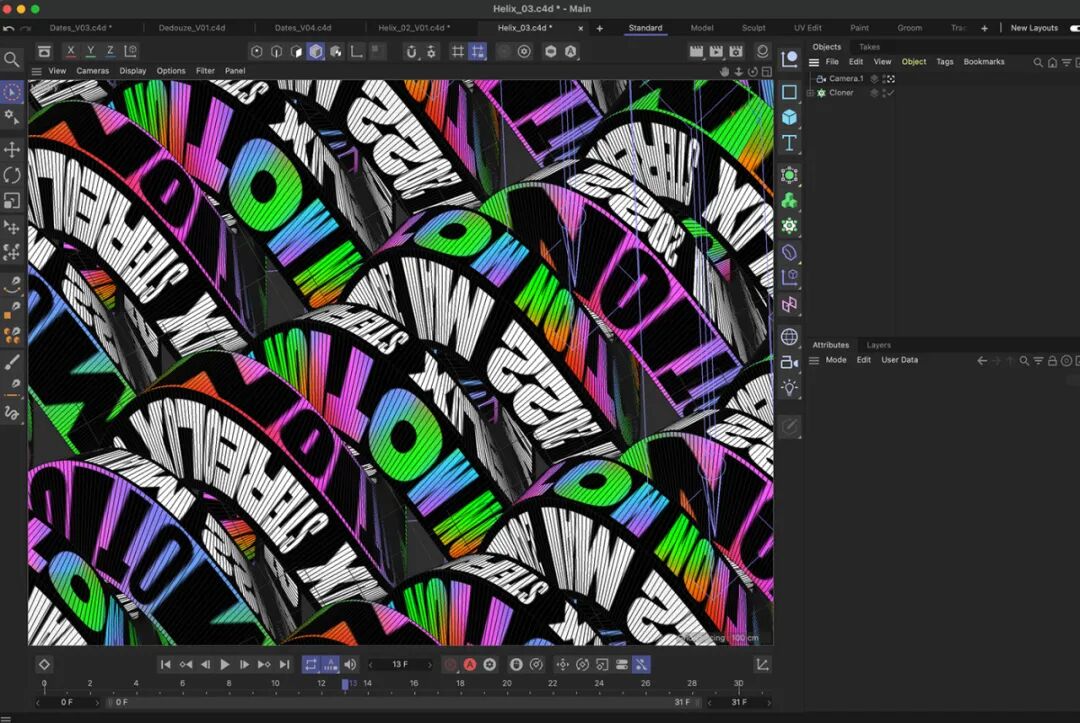Open a new document tab with plus

click(599, 28)
